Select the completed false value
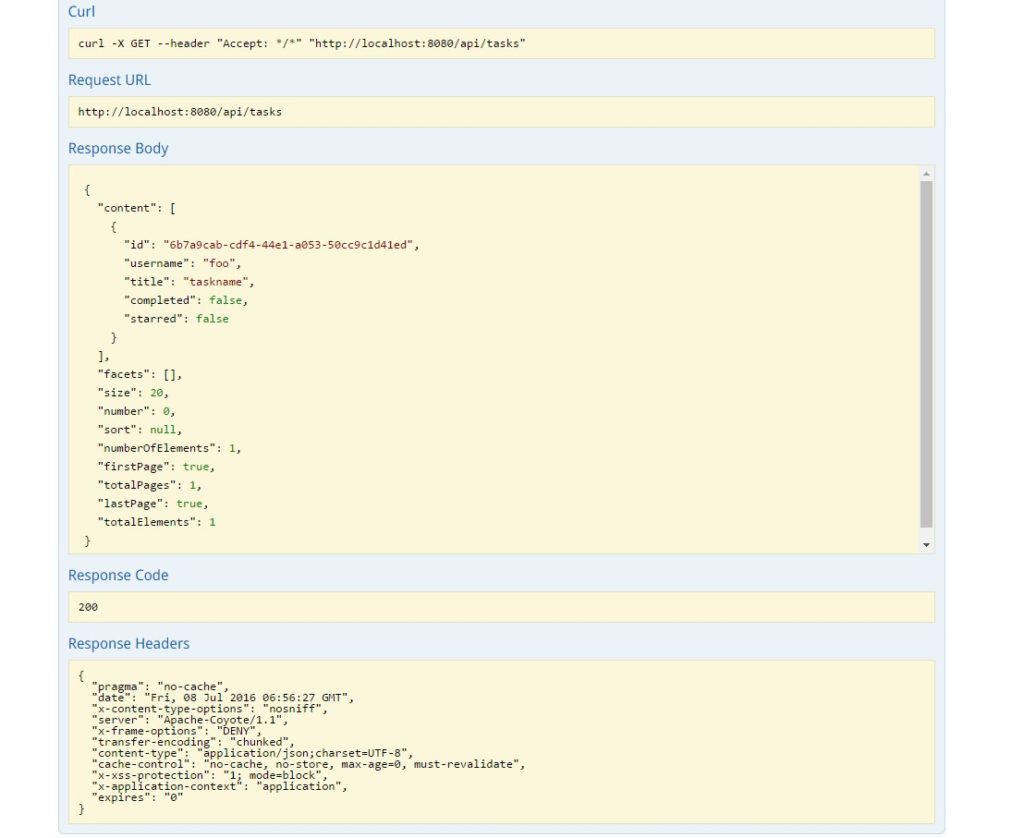 (x=226, y=300)
